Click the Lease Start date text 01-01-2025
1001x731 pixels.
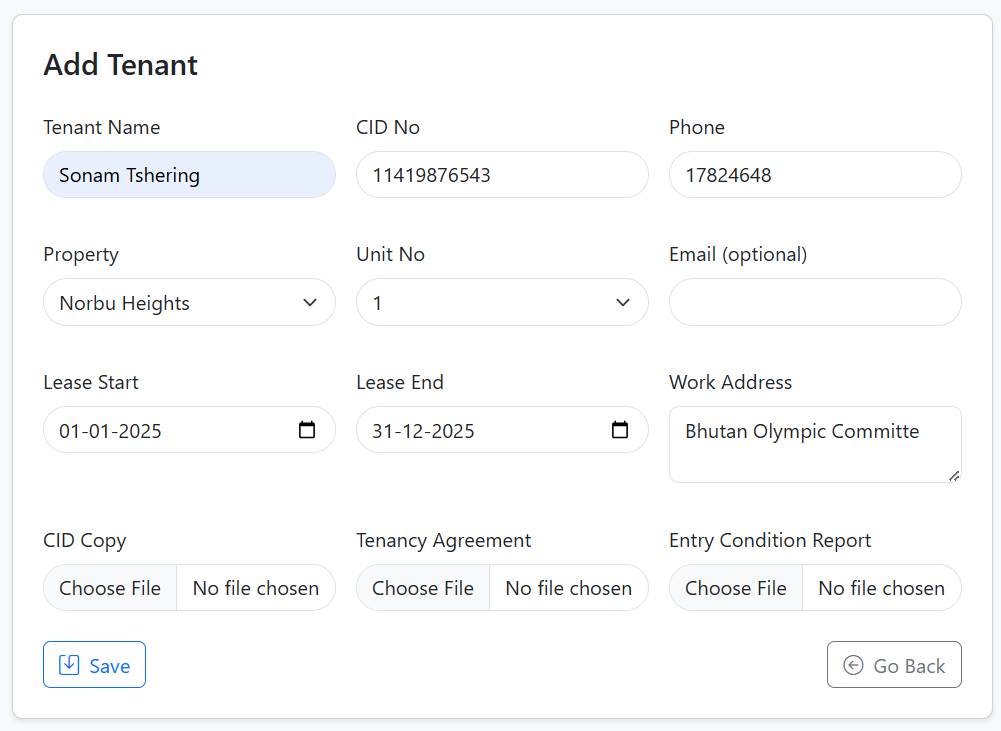click(x=110, y=431)
